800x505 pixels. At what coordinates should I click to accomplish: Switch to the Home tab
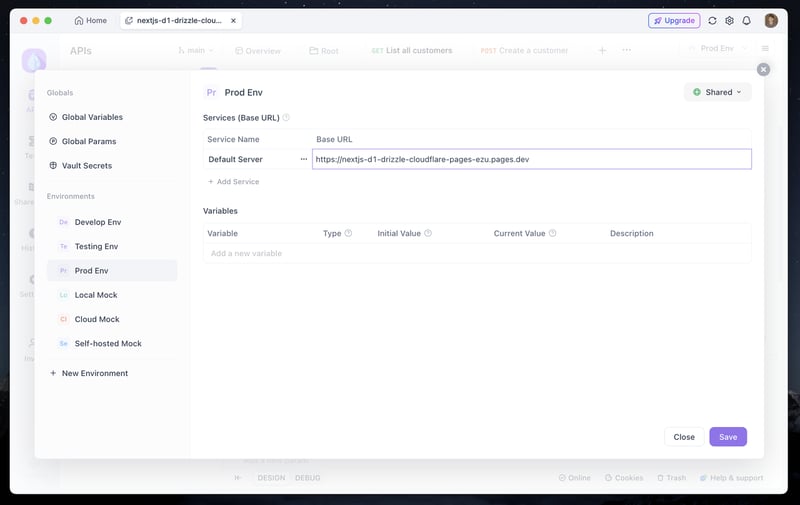click(91, 20)
